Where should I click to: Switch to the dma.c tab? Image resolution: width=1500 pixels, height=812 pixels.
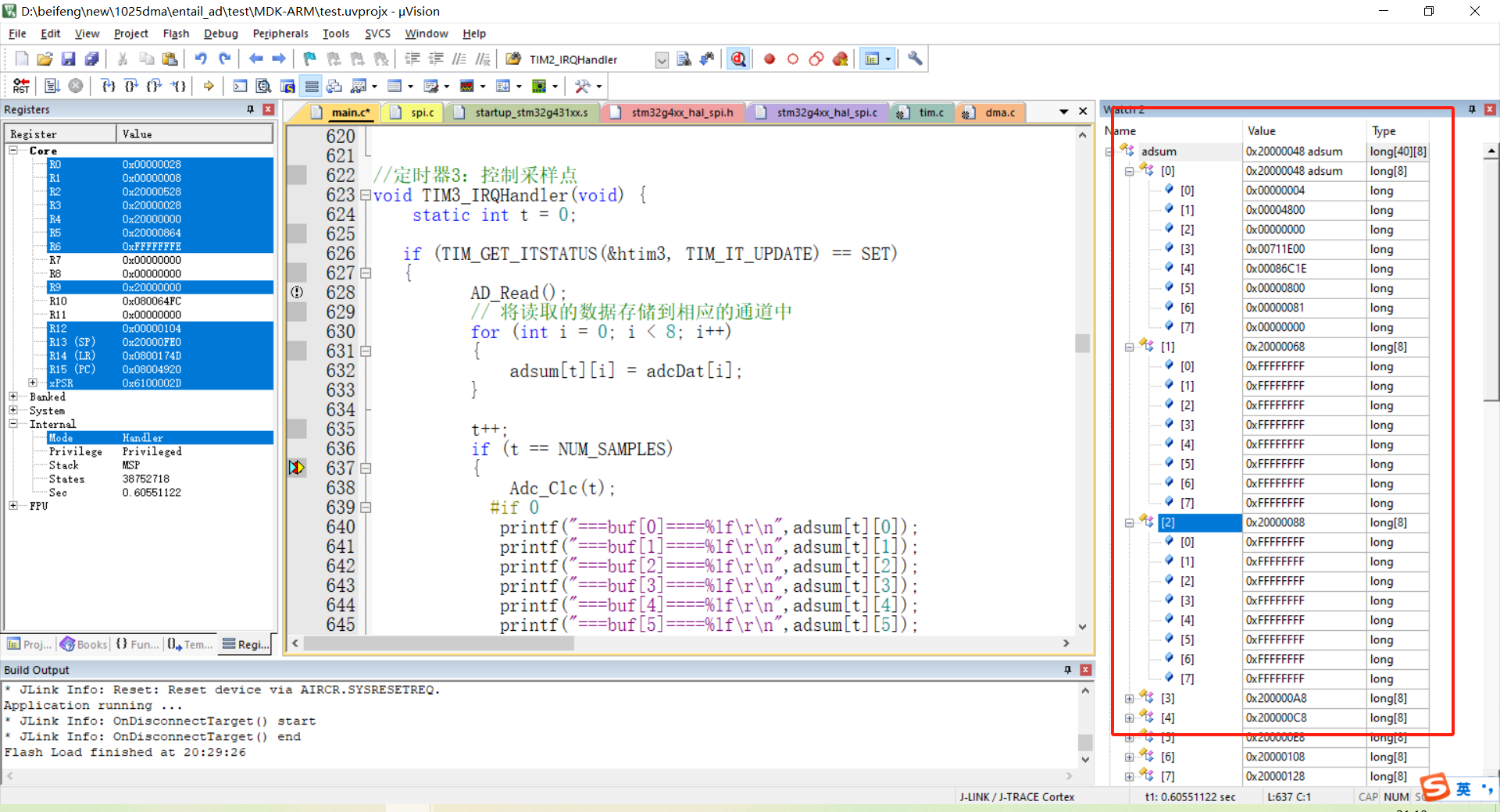pyautogui.click(x=991, y=112)
